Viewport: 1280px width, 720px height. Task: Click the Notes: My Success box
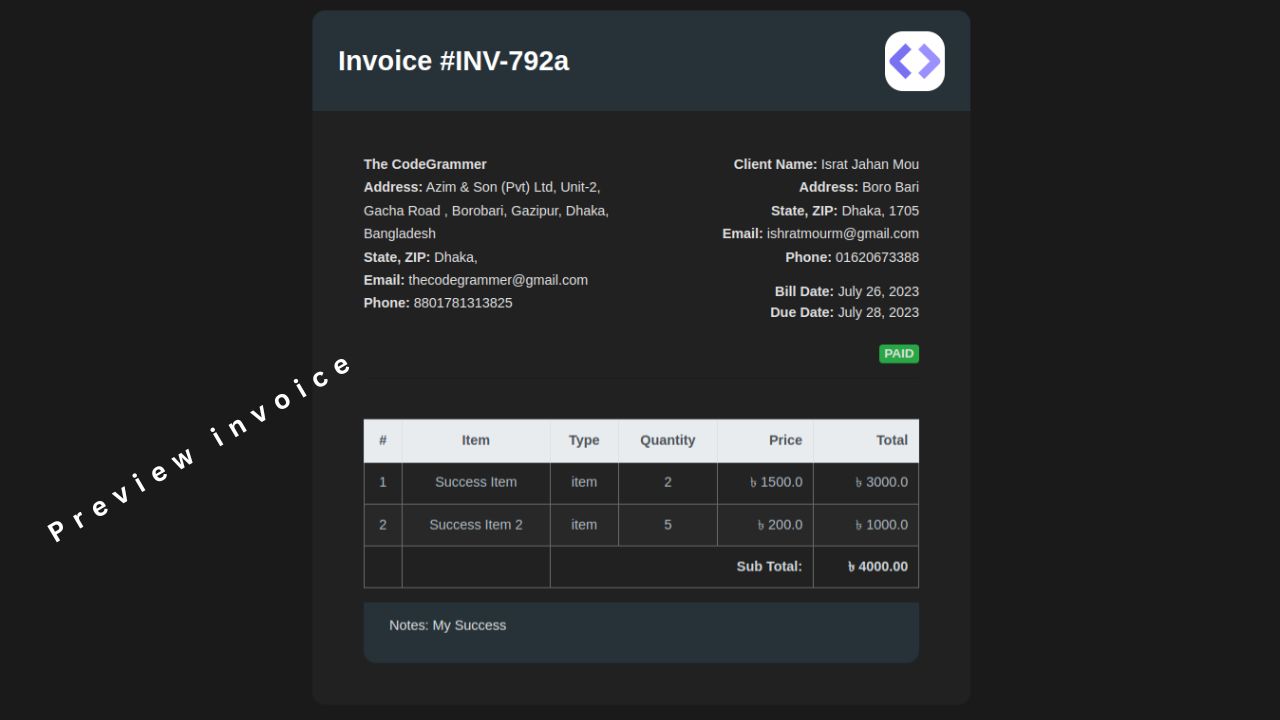(641, 632)
